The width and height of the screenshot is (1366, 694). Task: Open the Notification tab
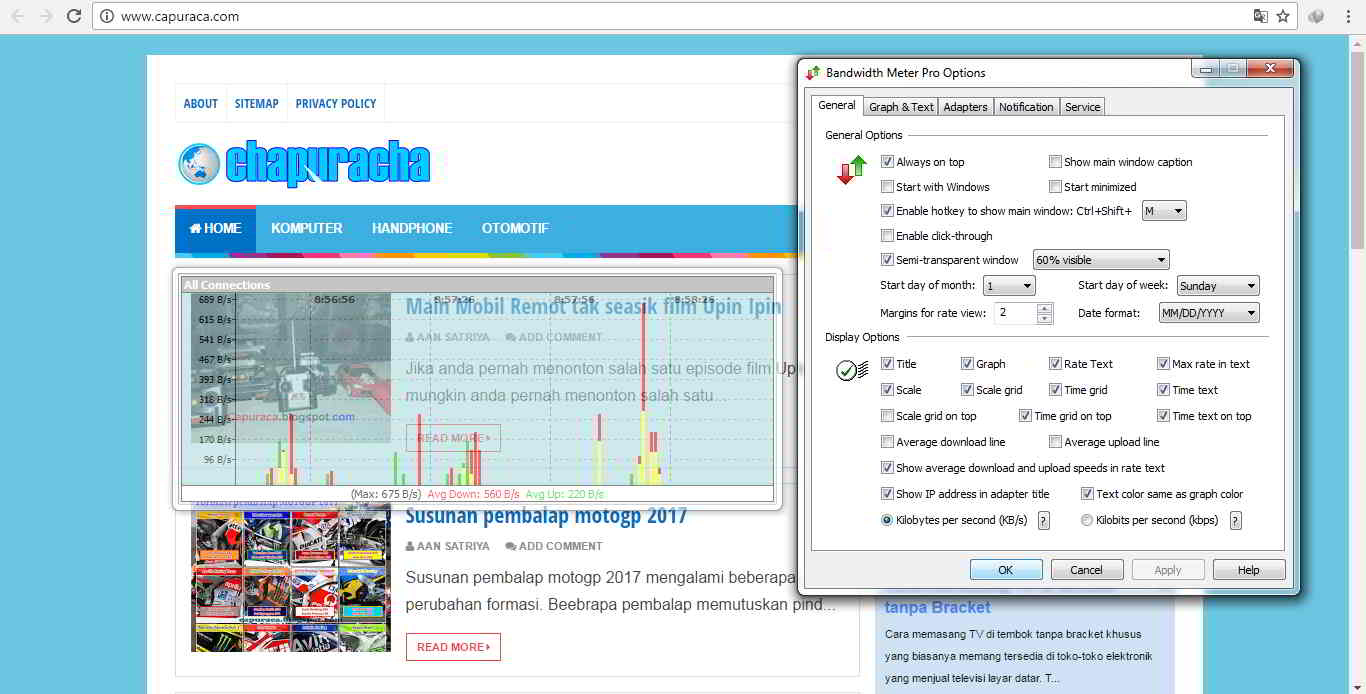pos(1026,107)
